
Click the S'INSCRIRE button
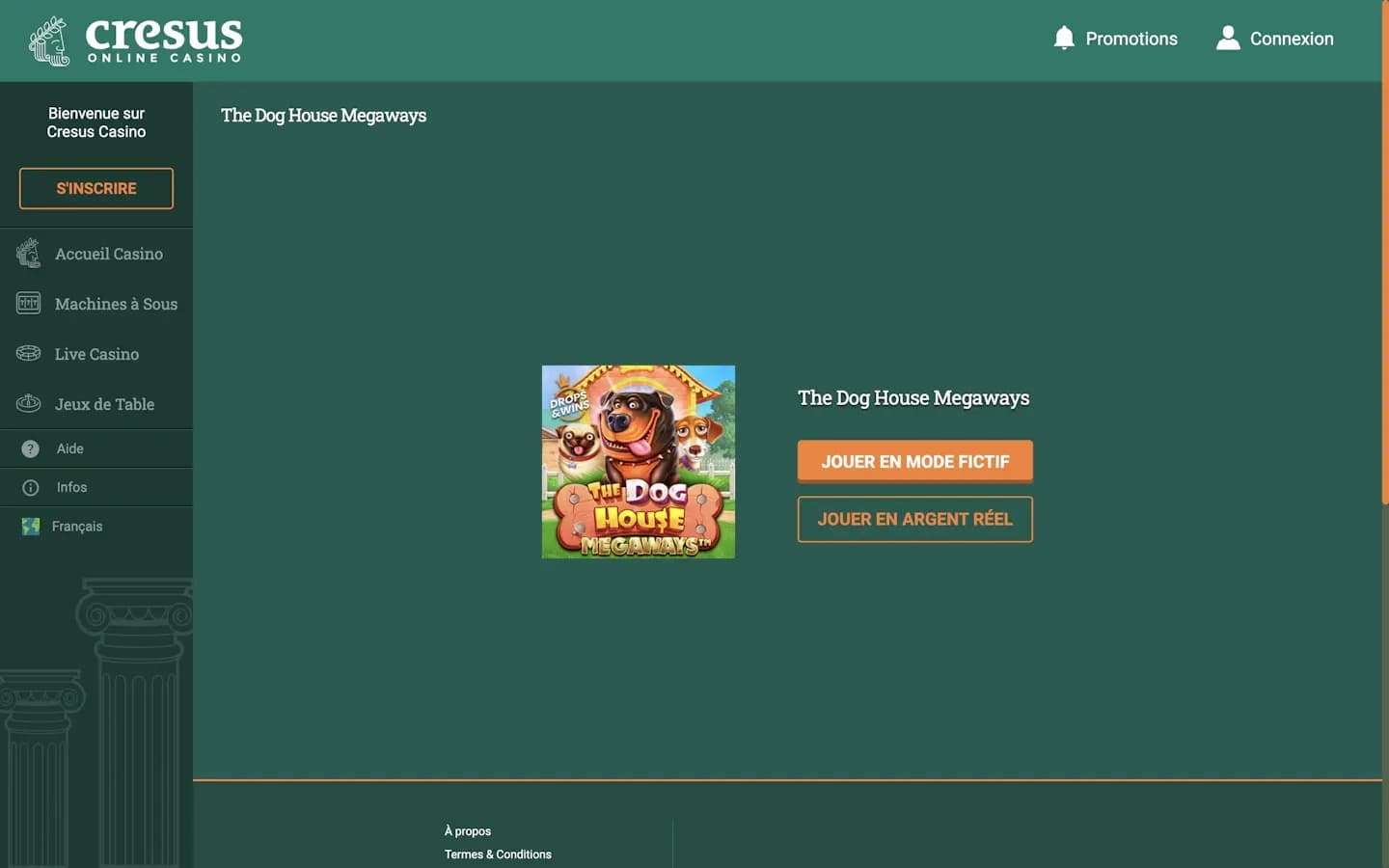95,188
